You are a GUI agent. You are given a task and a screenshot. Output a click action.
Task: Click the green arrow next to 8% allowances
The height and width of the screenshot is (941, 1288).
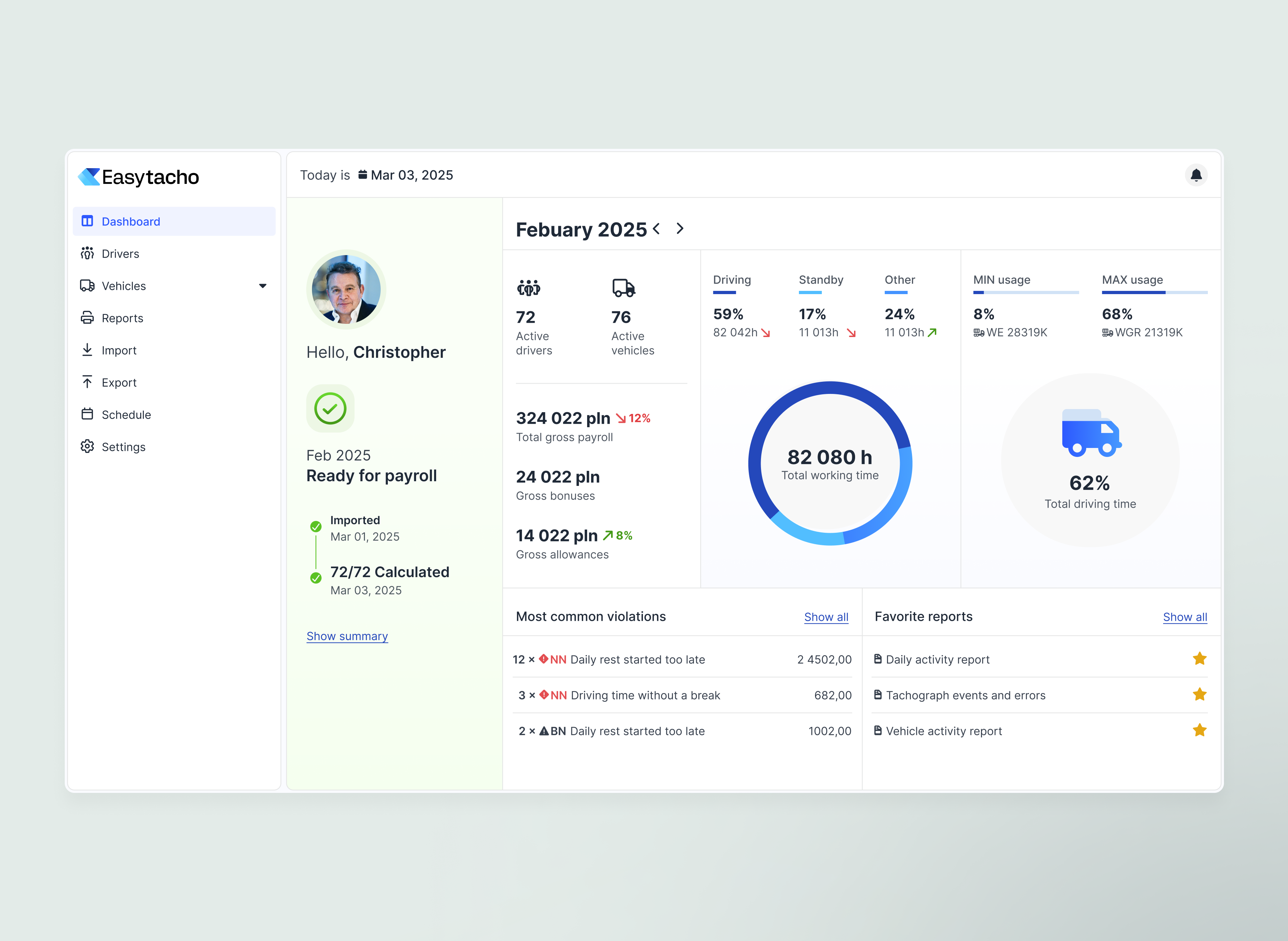[608, 535]
